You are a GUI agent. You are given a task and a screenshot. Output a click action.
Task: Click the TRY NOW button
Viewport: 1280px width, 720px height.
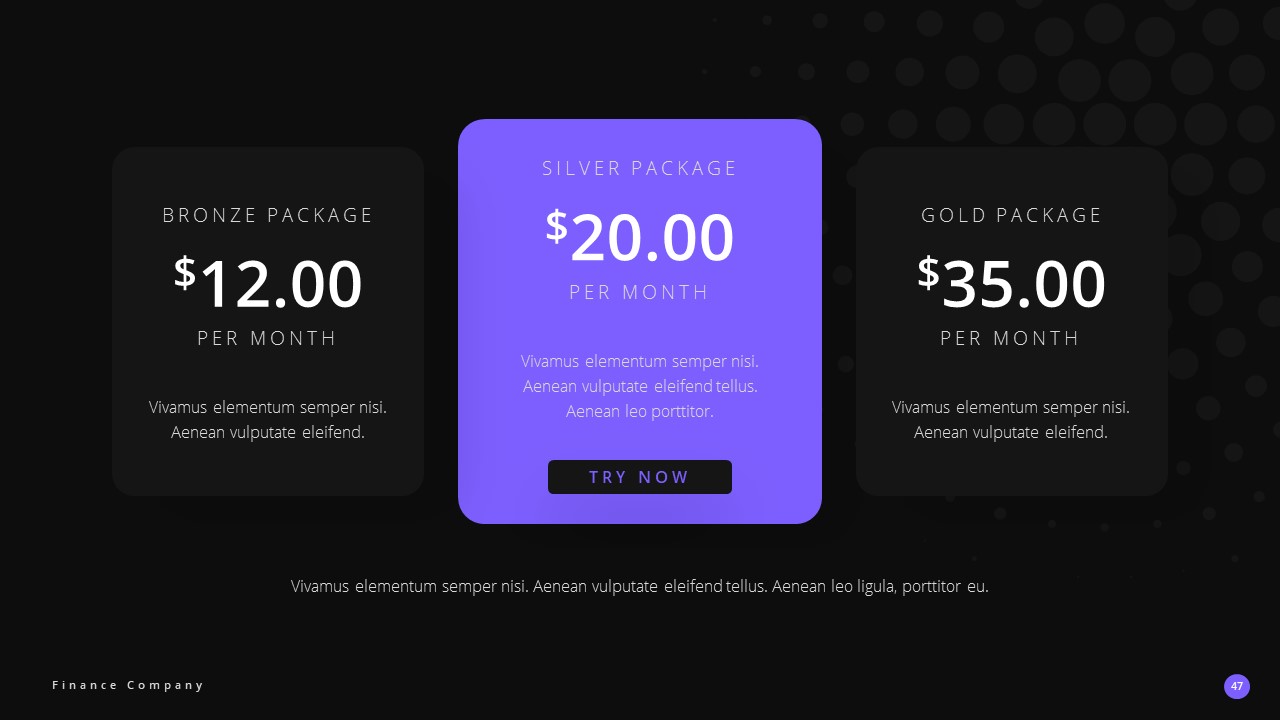(x=640, y=477)
